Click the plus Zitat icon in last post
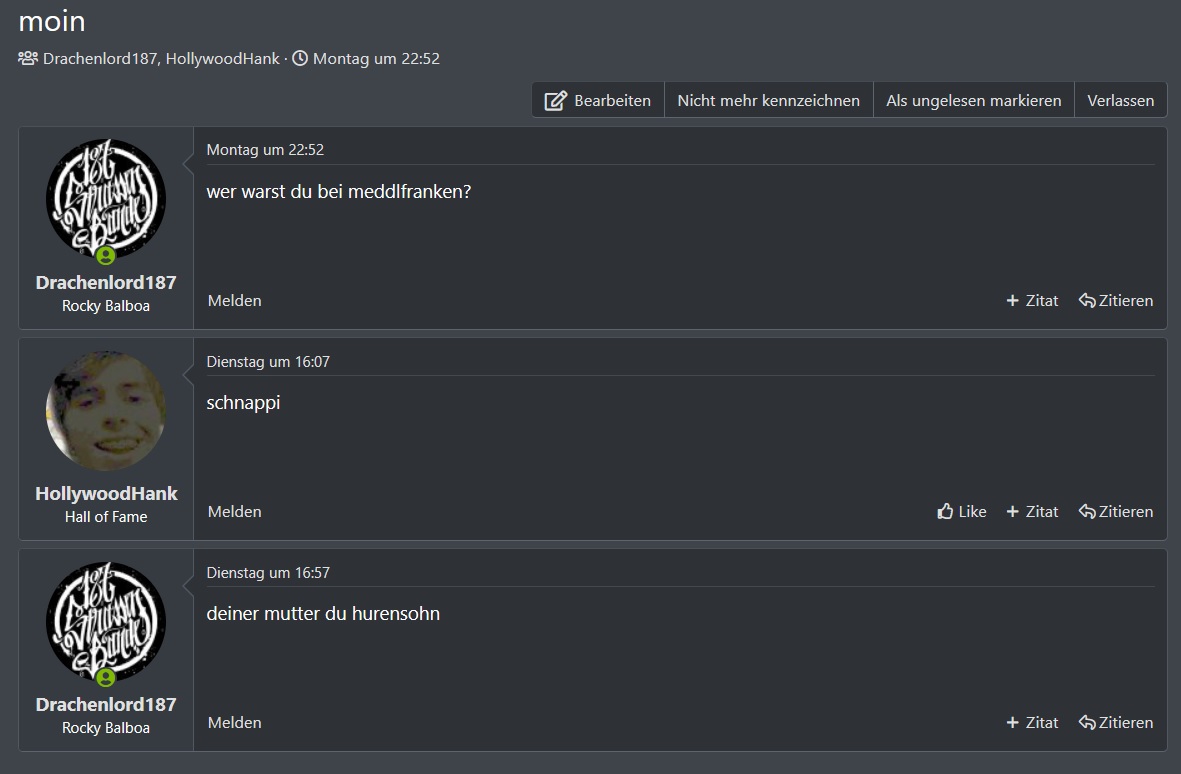 (1012, 723)
